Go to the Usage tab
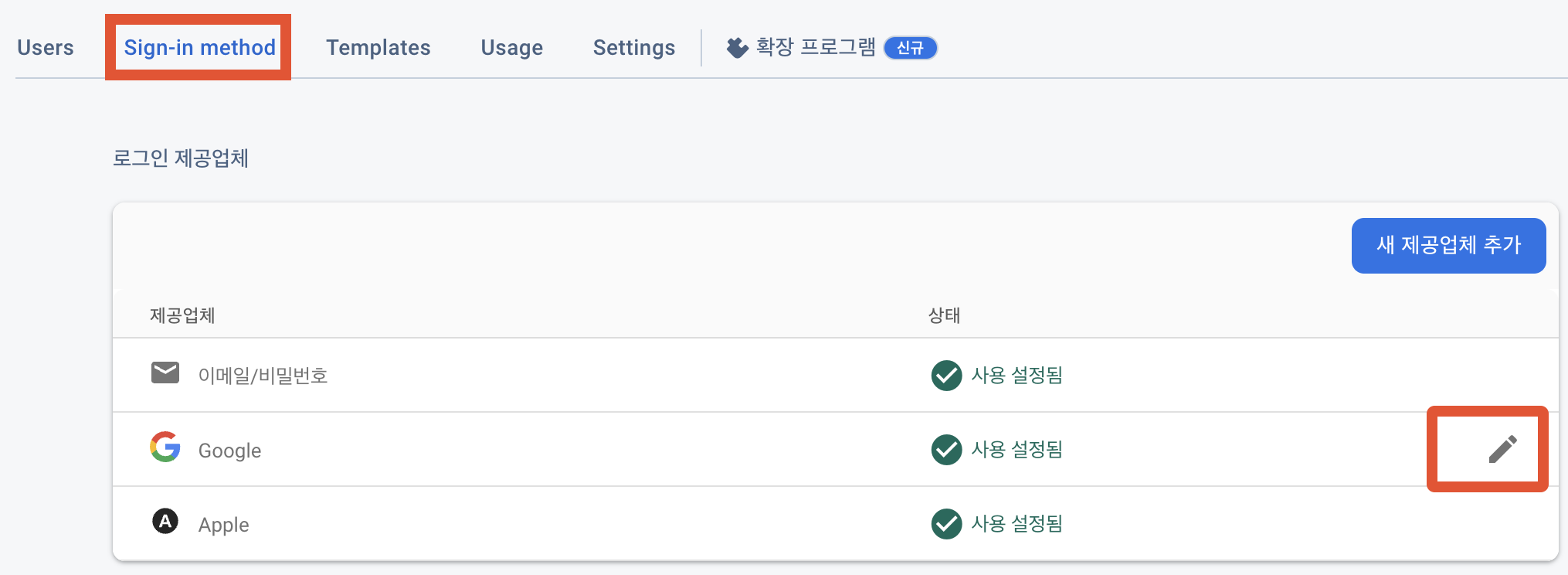 coord(512,48)
